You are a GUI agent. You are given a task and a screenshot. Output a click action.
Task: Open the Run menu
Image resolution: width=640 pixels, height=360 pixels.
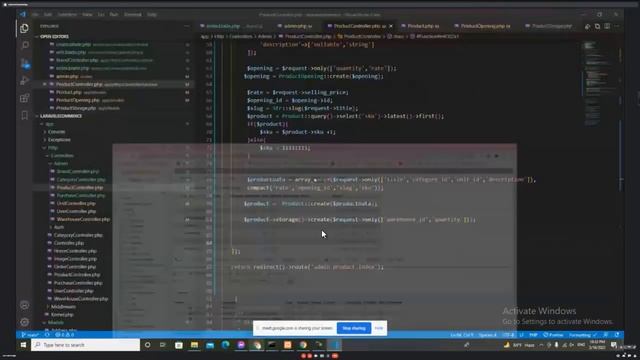click(114, 14)
